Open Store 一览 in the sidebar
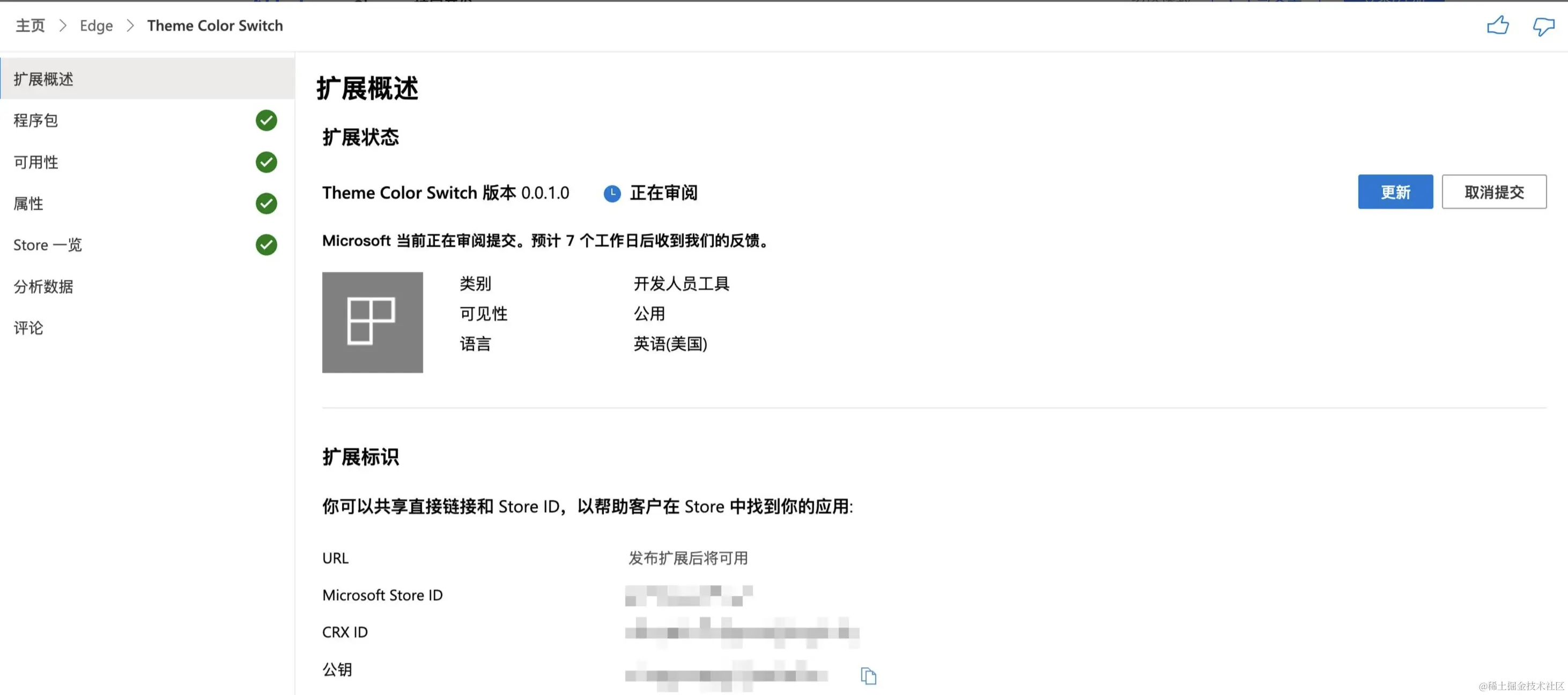Screen dimensions: 1568x695 (x=48, y=245)
